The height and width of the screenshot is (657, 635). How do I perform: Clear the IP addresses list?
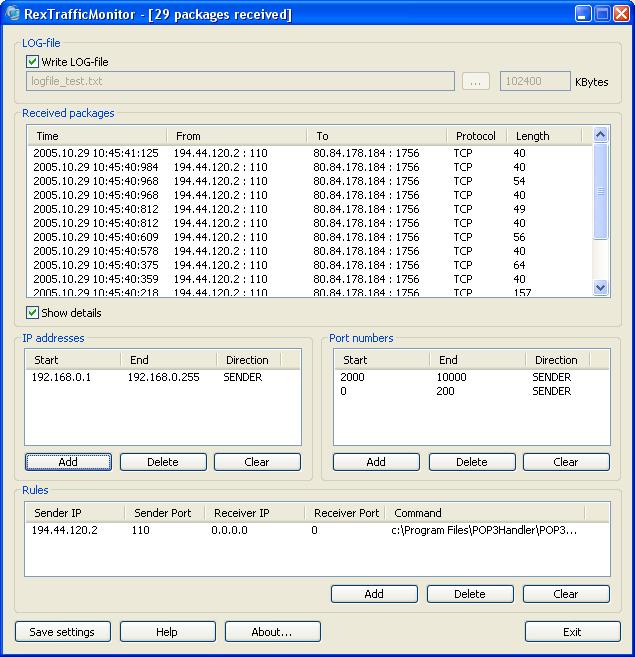point(257,462)
